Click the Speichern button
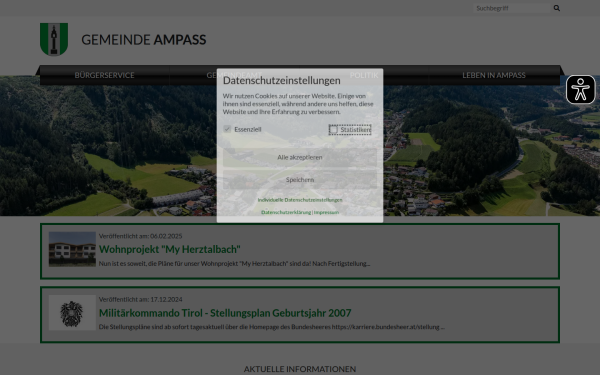Image resolution: width=600 pixels, height=375 pixels. pyautogui.click(x=300, y=179)
